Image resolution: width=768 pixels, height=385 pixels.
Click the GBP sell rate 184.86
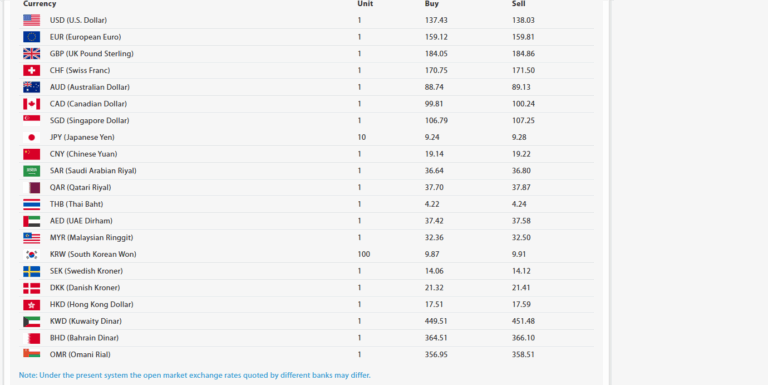(523, 53)
